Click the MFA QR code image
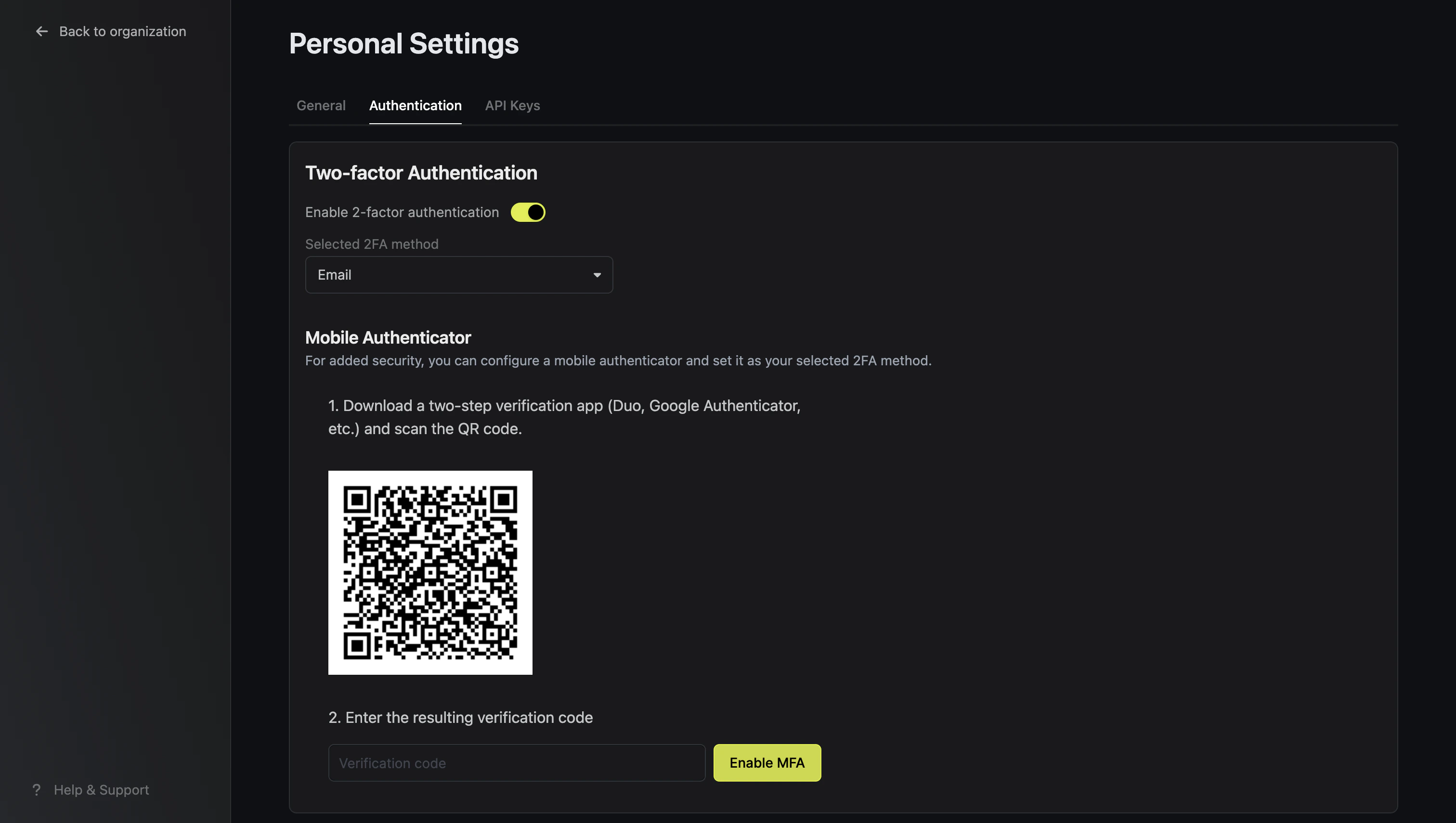The image size is (1456, 823). point(430,572)
